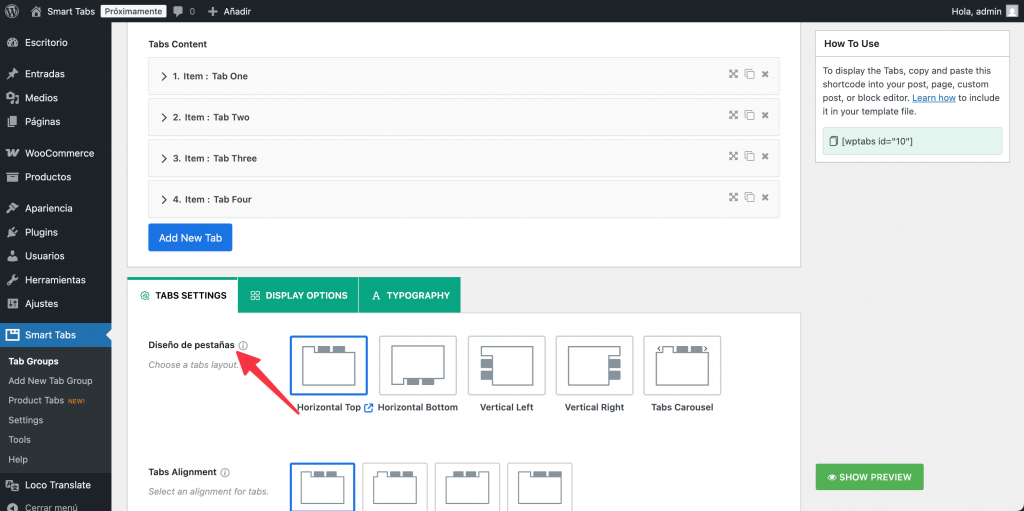Image resolution: width=1024 pixels, height=511 pixels.
Task: Duplicate the Tab Three item
Action: pos(750,157)
